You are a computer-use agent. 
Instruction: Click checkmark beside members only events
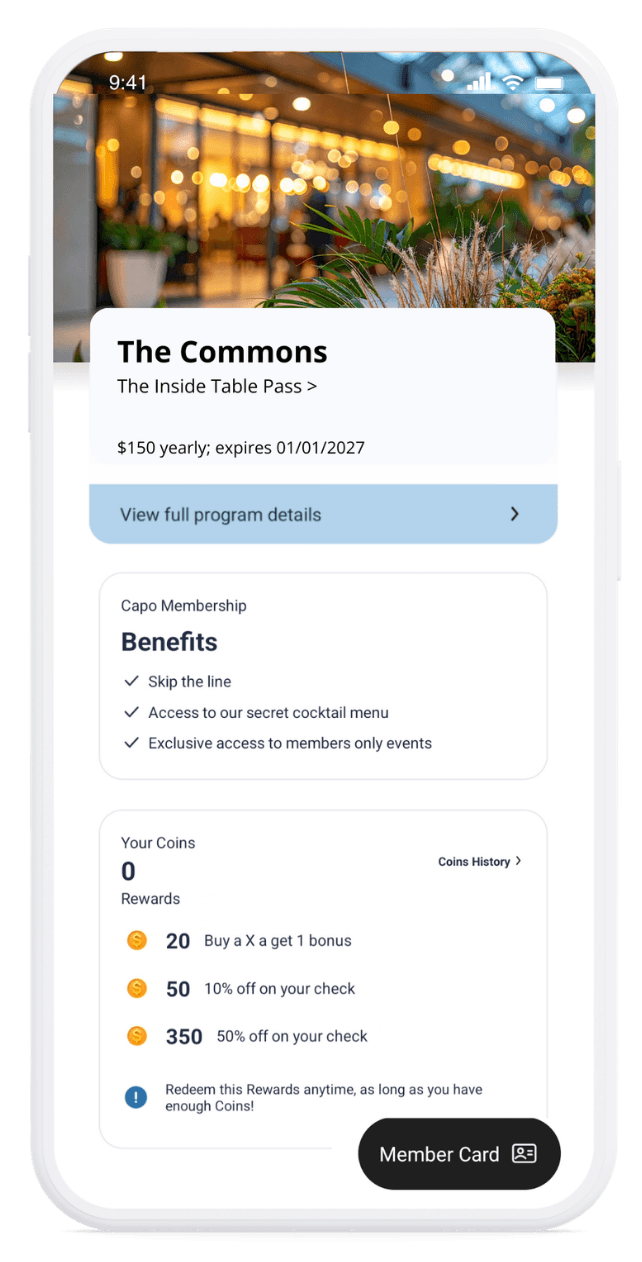point(131,743)
